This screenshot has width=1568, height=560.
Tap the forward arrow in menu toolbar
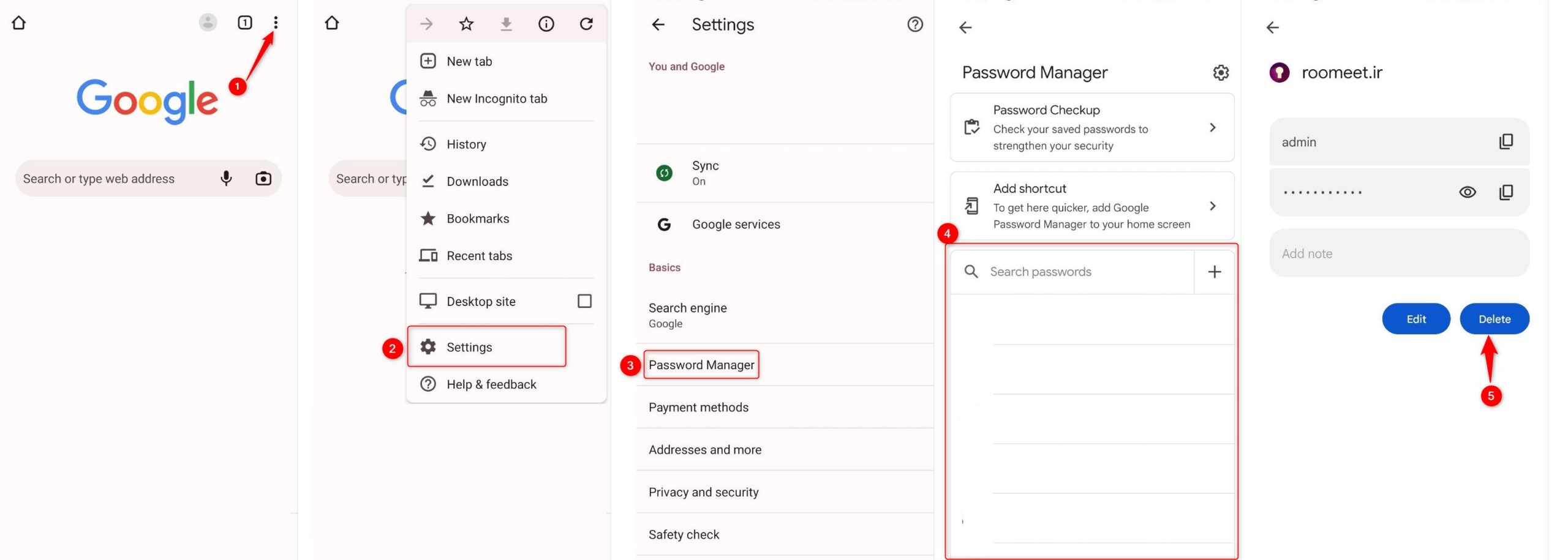click(426, 24)
